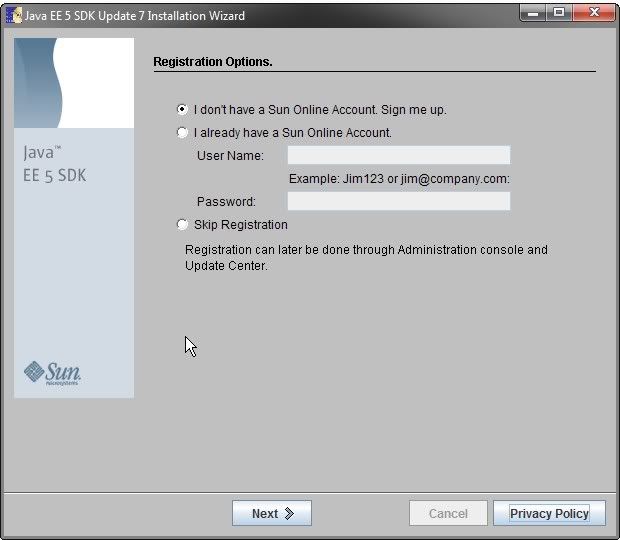The image size is (620, 540).
Task: Click the "User Name:" label
Action: tap(230, 156)
